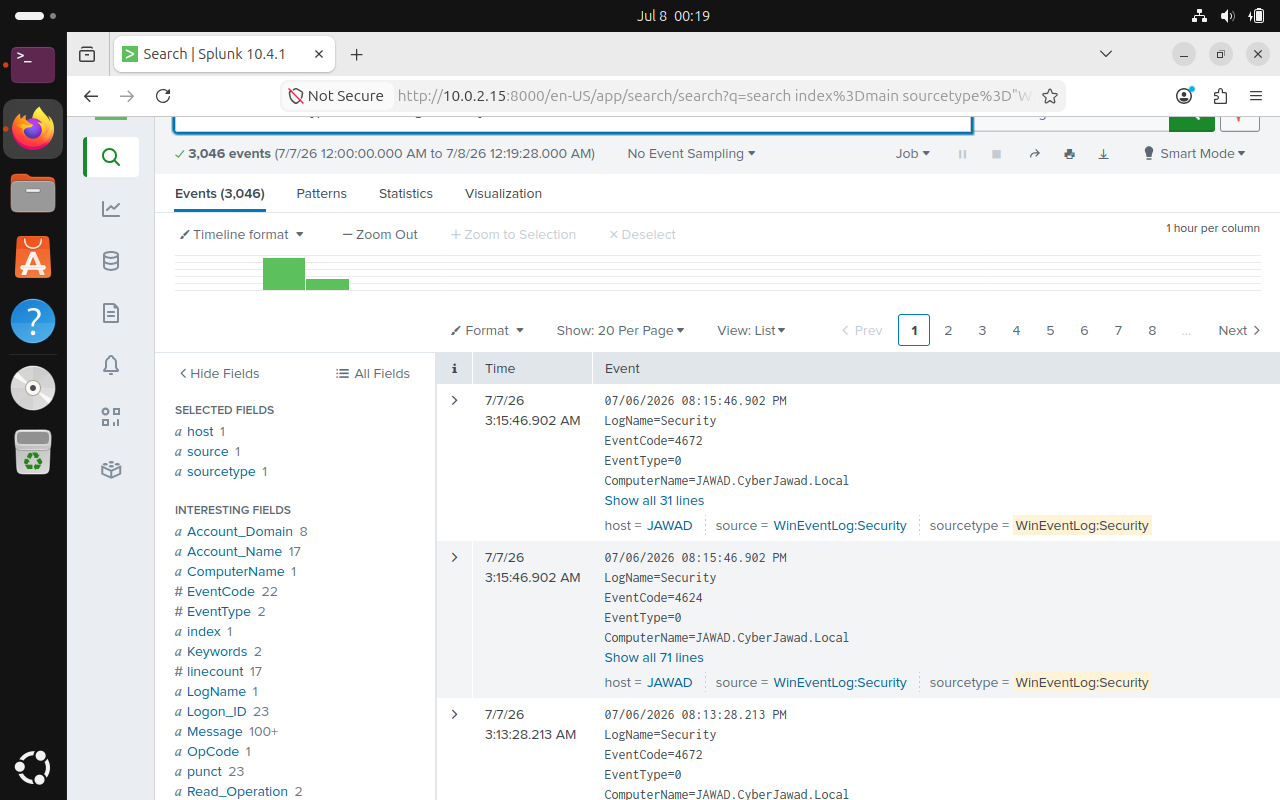
Task: Open Terminal from the Ubuntu dock
Action: 33,64
